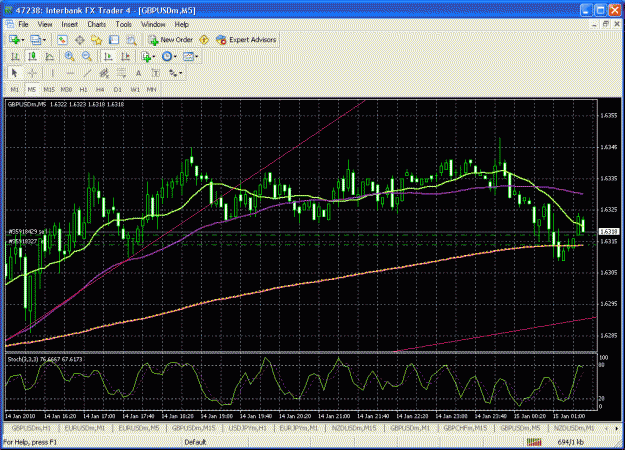Switch chart to M5 timeframe

[x=32, y=89]
